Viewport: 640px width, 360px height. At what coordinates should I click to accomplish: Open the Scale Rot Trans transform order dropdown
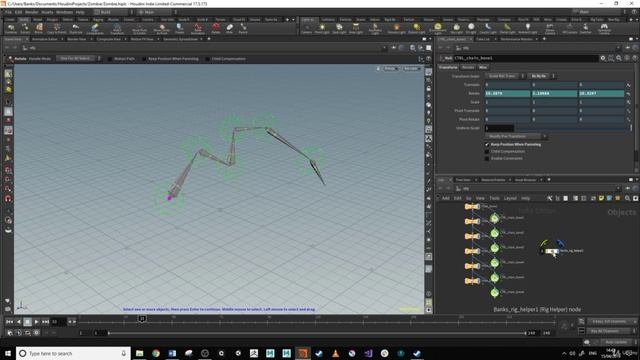[x=505, y=76]
